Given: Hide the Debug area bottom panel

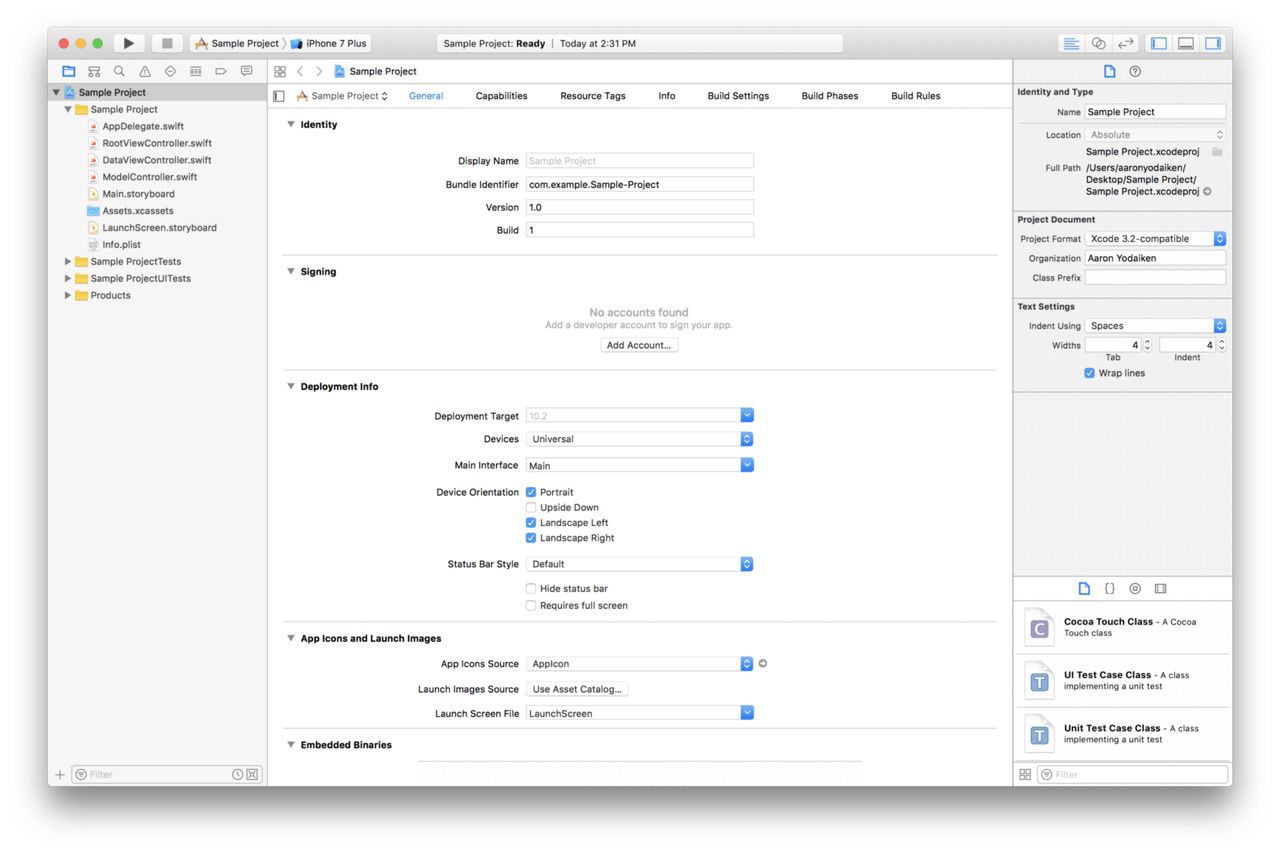Looking at the screenshot, I should [1186, 44].
